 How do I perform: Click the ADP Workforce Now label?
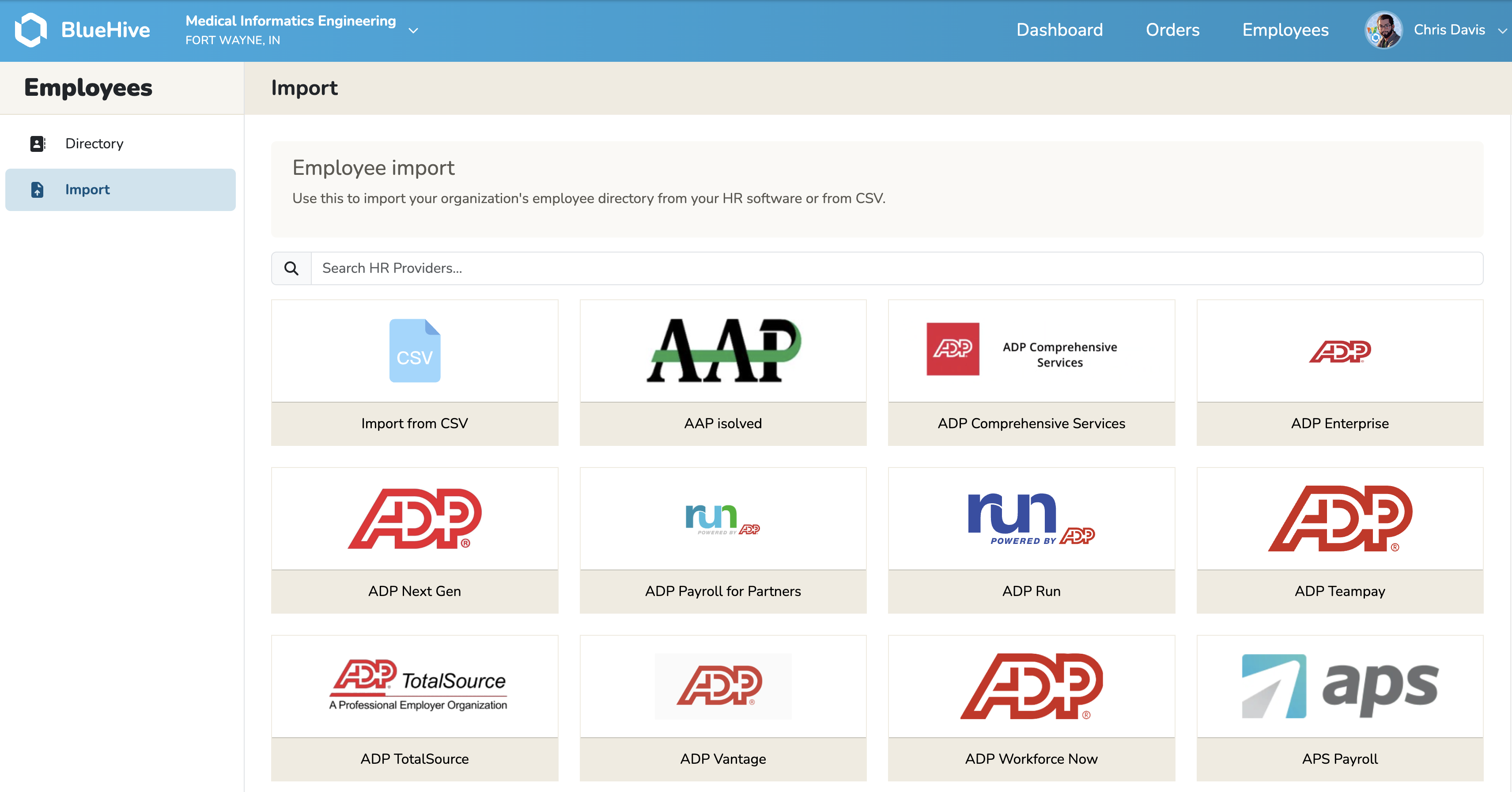(x=1031, y=758)
